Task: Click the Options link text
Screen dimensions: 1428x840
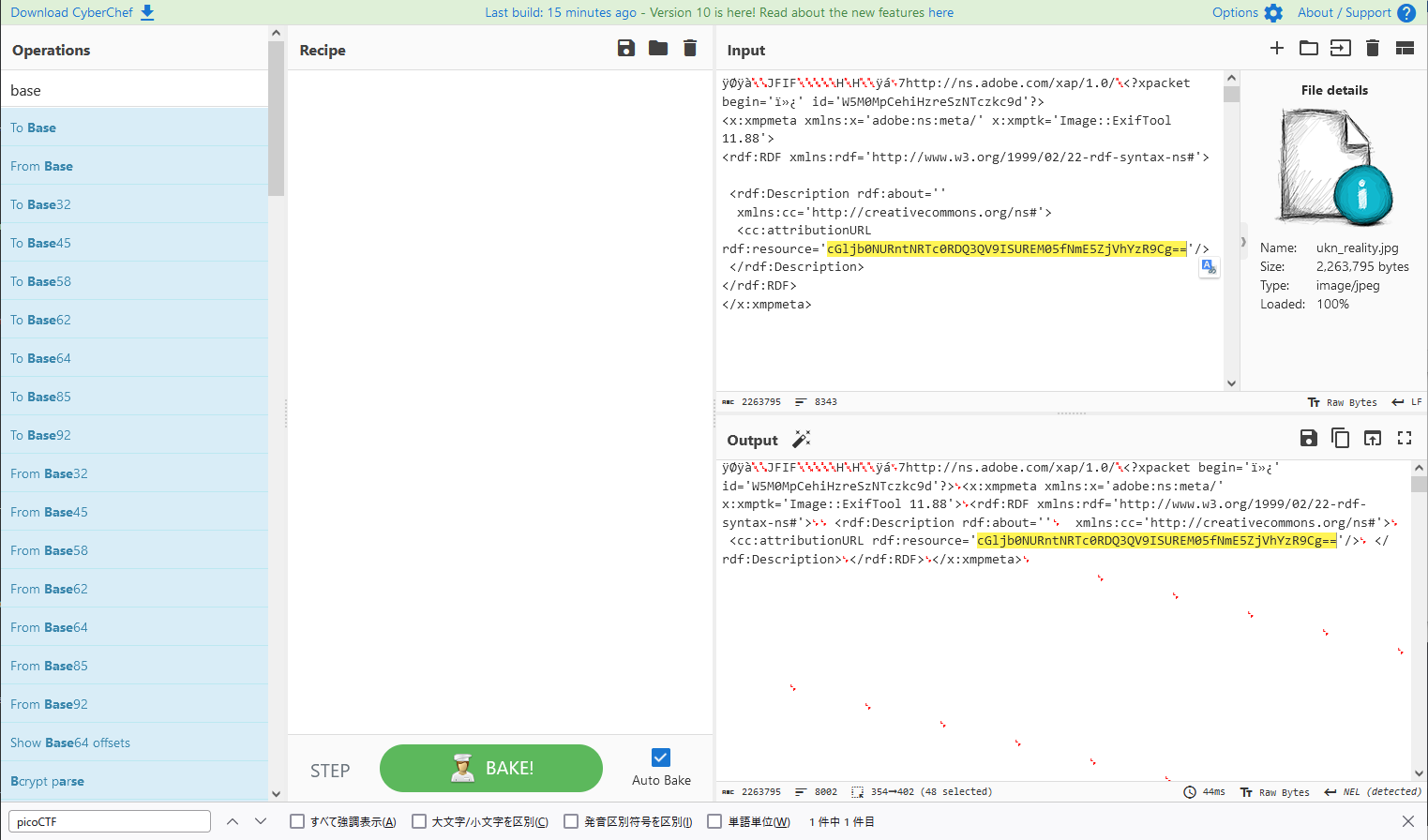Action: 1235,12
